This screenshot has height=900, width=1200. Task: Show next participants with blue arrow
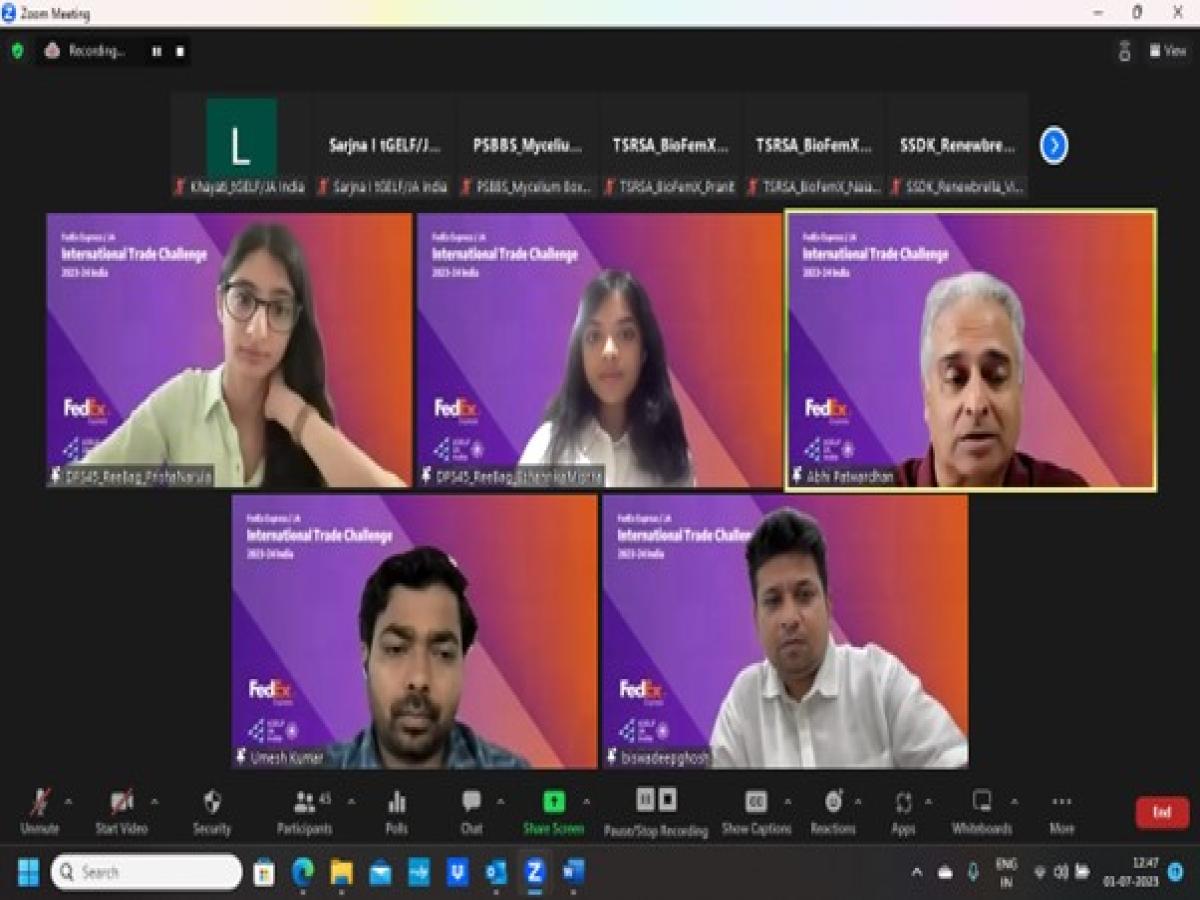[x=1054, y=146]
